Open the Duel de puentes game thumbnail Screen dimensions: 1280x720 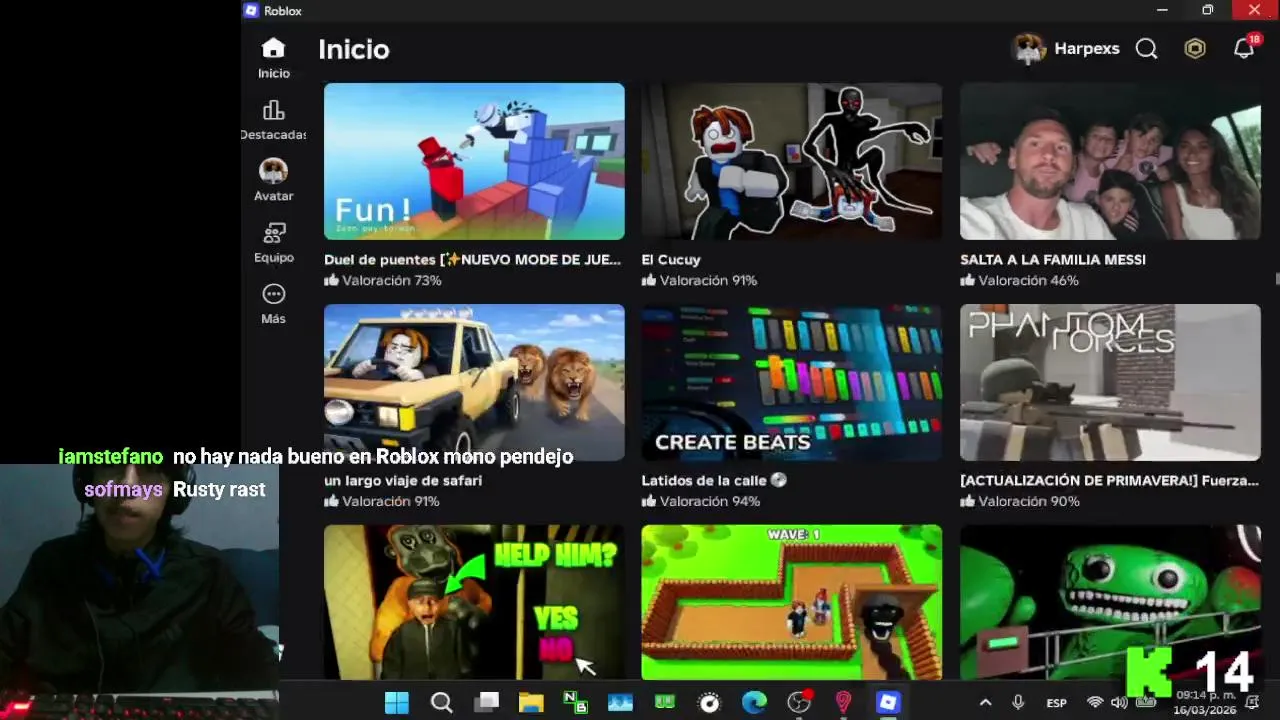(474, 161)
